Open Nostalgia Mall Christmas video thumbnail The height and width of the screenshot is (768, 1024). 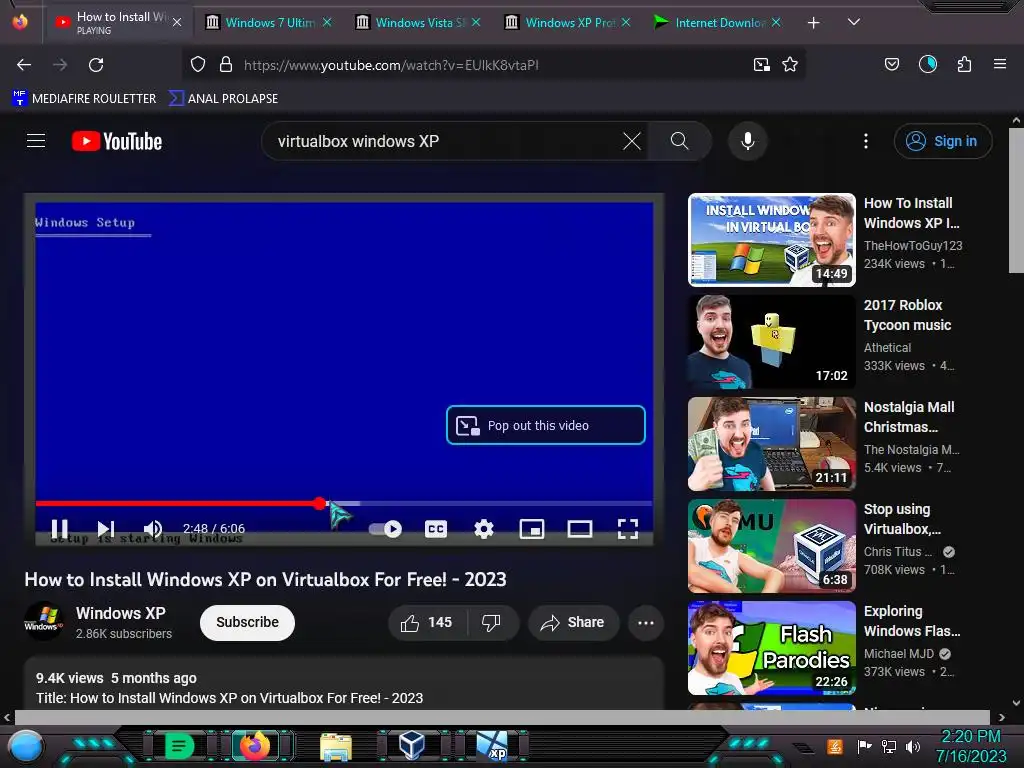(x=772, y=443)
